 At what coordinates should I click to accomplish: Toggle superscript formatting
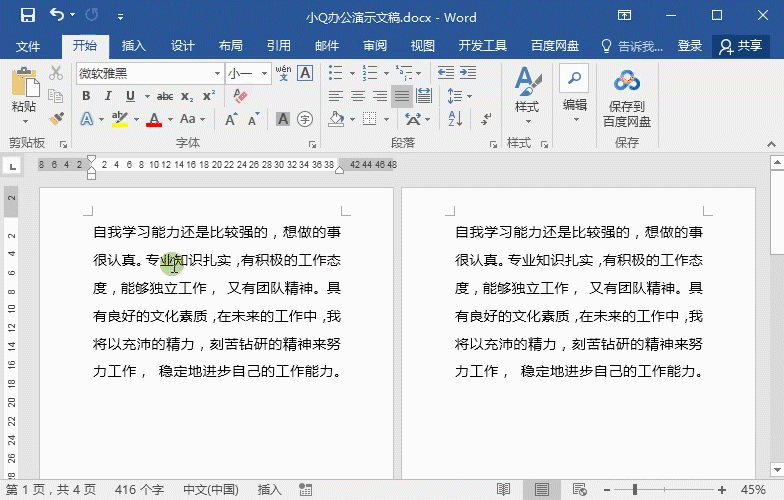click(x=209, y=96)
